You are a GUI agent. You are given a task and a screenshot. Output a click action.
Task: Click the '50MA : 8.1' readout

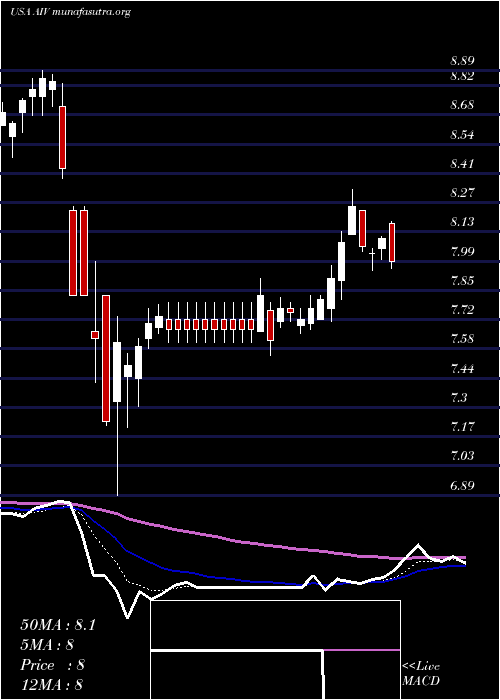58,625
